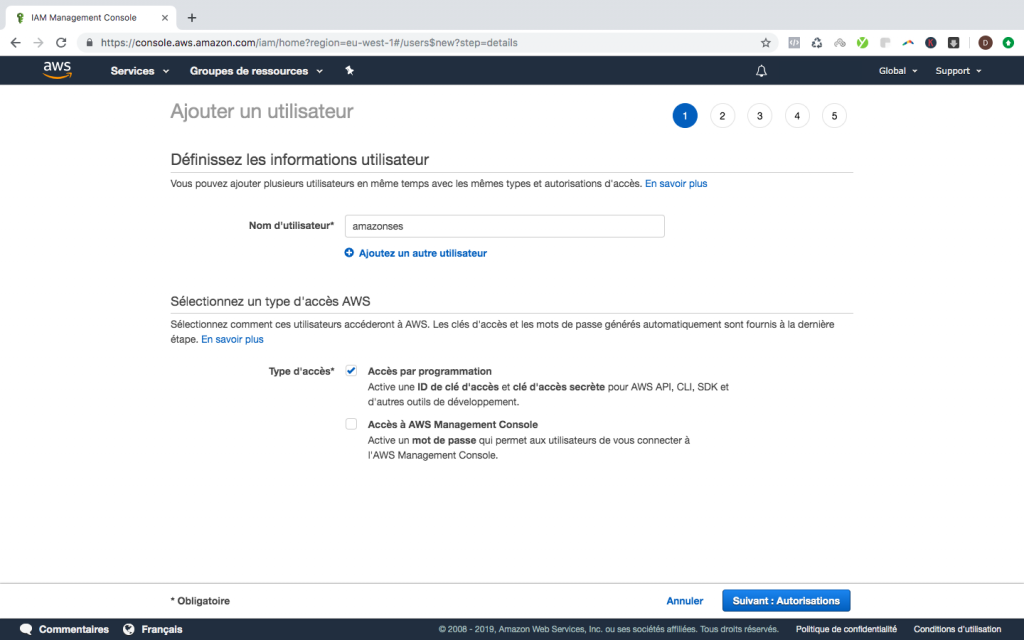The image size is (1024, 640).
Task: Click the AWS logo home icon
Action: tap(57, 70)
